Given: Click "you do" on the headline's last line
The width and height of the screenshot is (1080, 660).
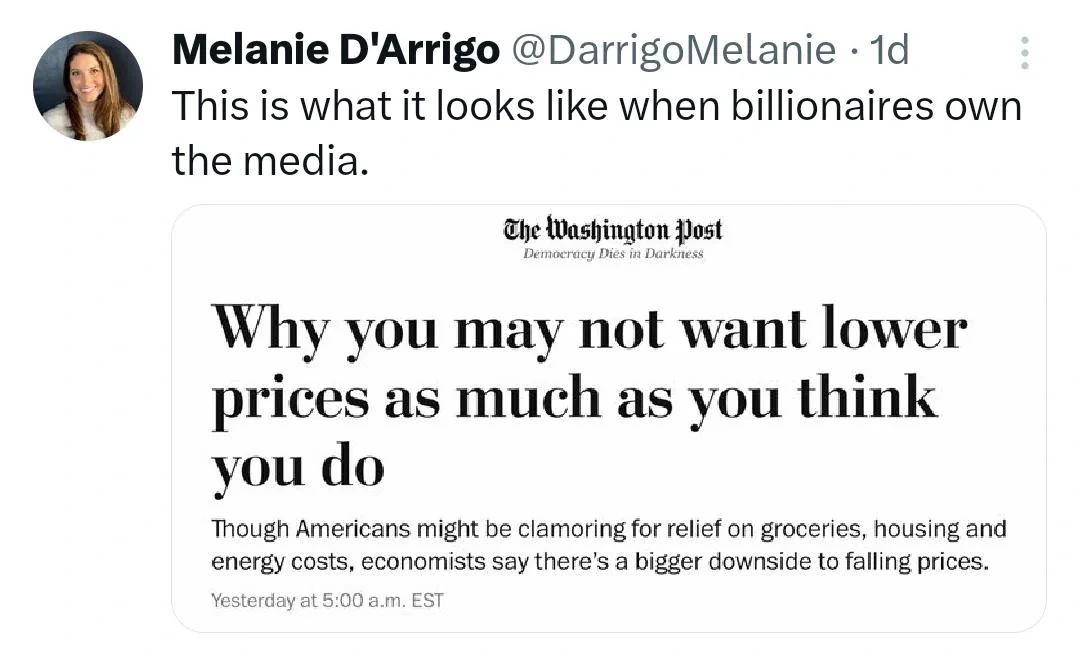Looking at the screenshot, I should click(297, 467).
